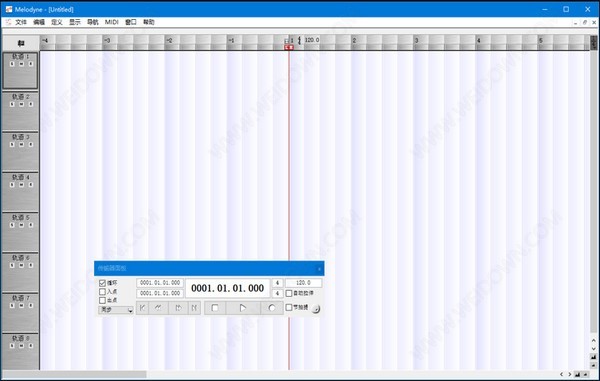Screen dimensions: 600x381
Task: Toggle the M button on track 轨道 3
Action: click(x=21, y=144)
